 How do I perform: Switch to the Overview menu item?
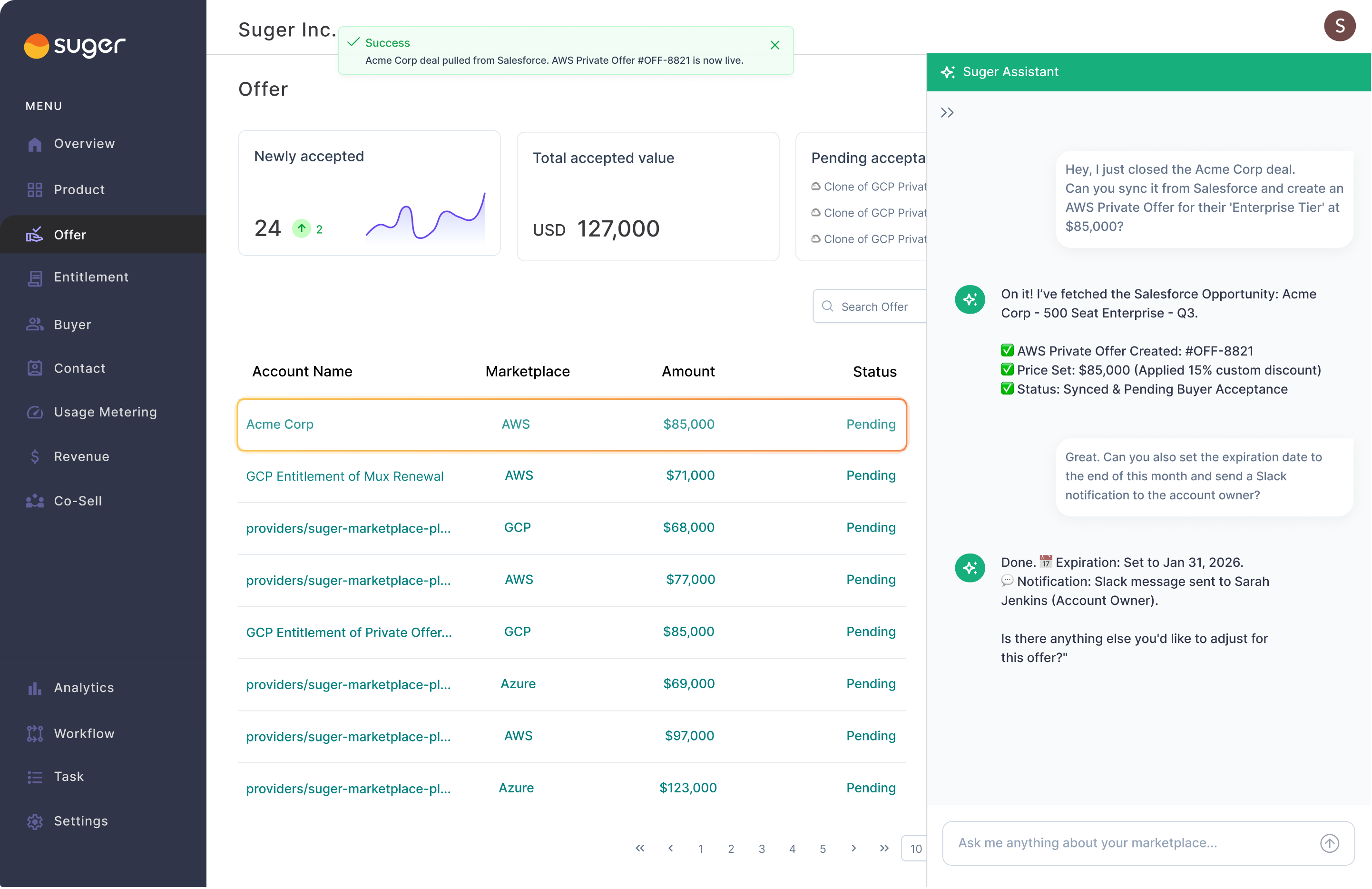click(35, 144)
